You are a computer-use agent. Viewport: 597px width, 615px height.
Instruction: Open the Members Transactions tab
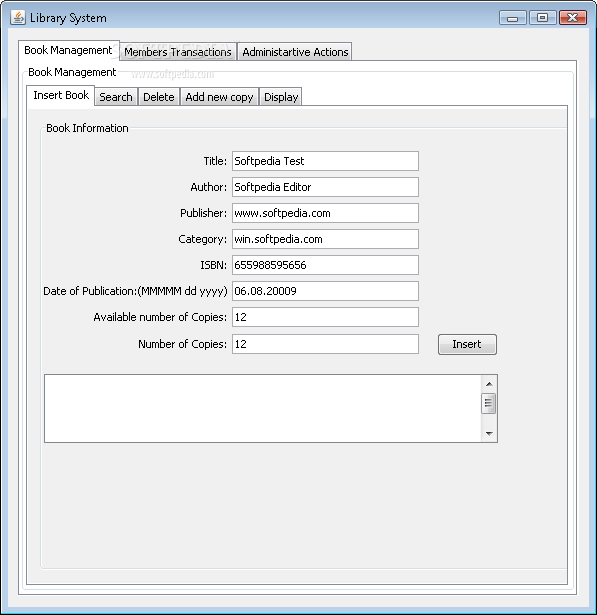[x=178, y=52]
